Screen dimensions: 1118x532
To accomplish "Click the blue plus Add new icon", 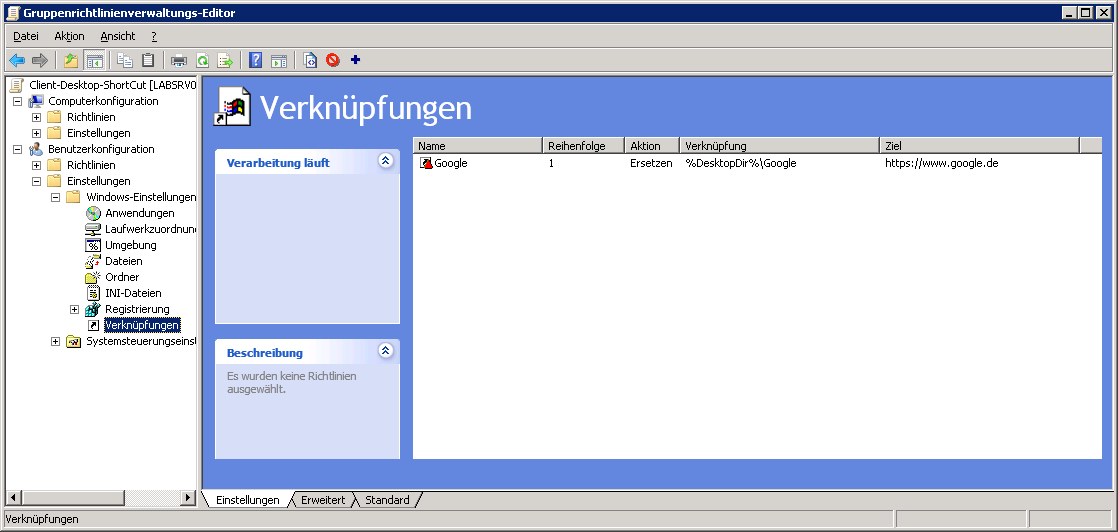I will coord(355,60).
